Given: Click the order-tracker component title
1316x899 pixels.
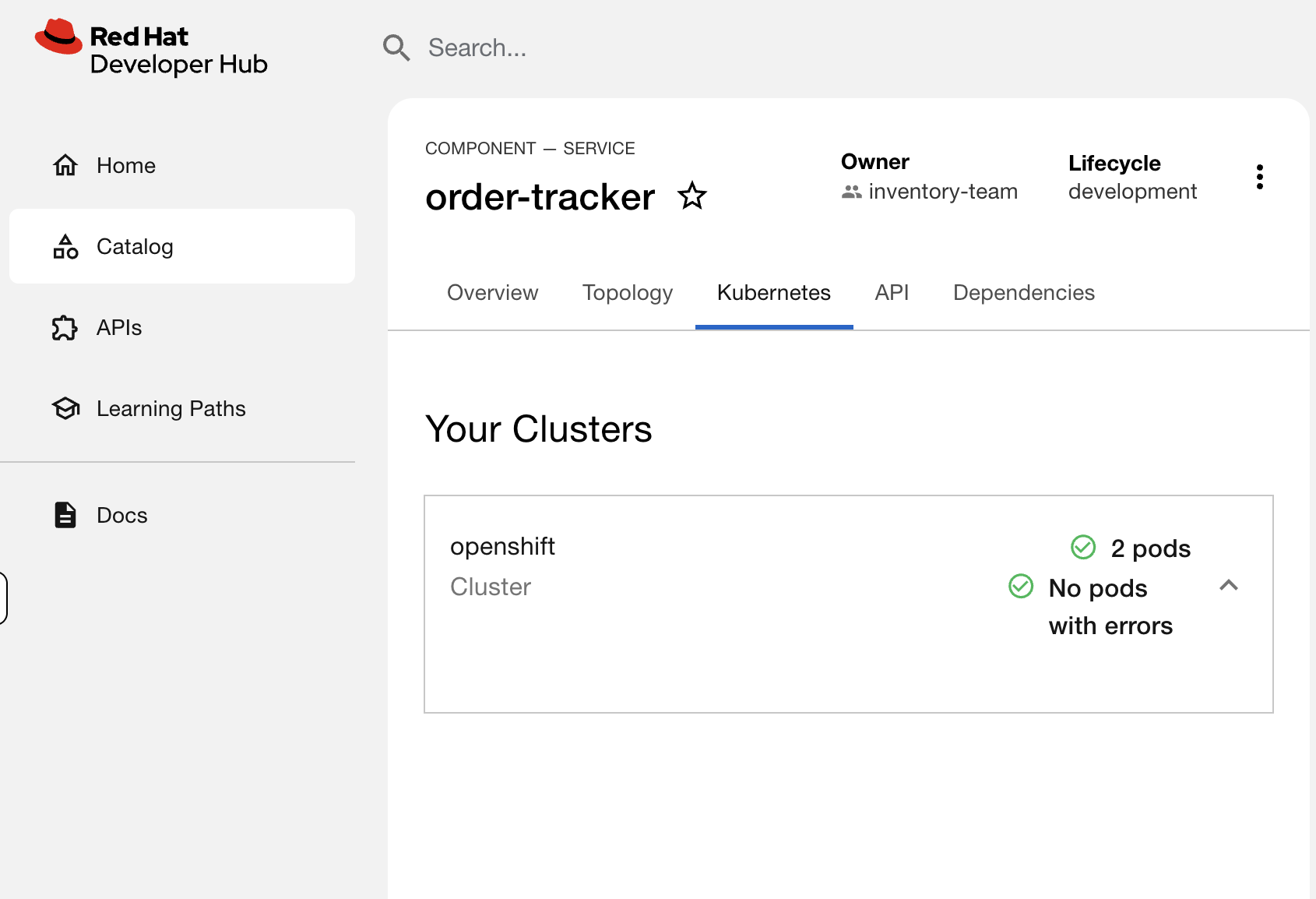Looking at the screenshot, I should (x=540, y=197).
